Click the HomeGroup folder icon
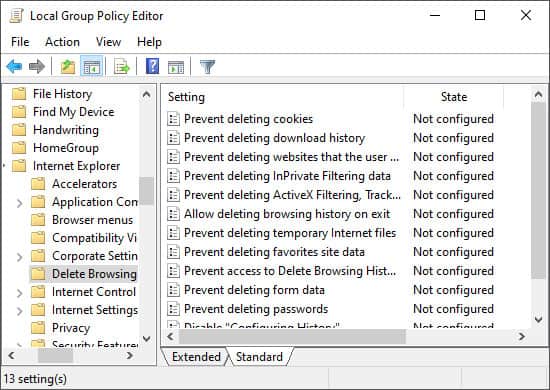The height and width of the screenshot is (390, 550). pos(19,148)
